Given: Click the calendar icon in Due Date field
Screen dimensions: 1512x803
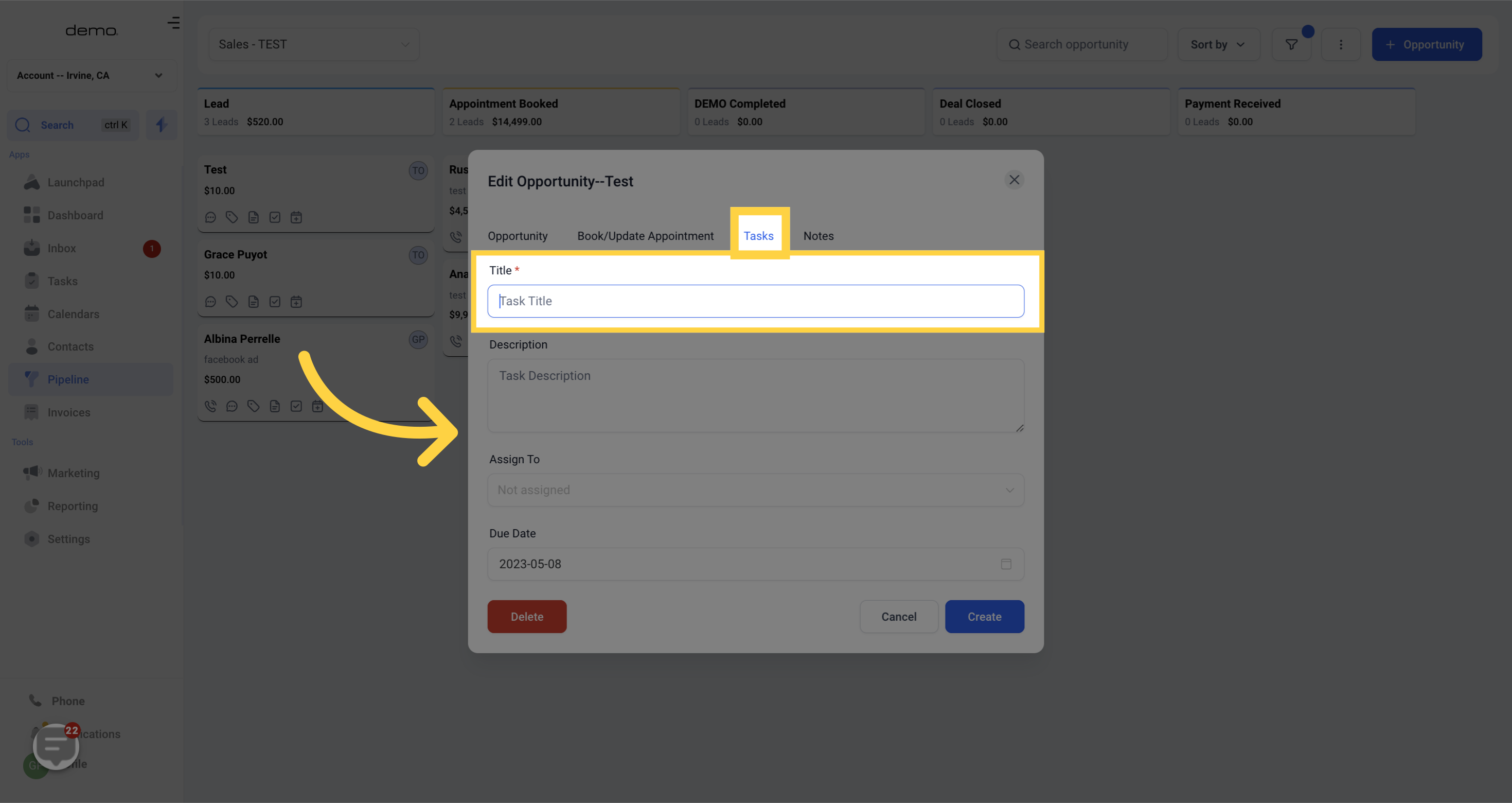Looking at the screenshot, I should click(1006, 564).
